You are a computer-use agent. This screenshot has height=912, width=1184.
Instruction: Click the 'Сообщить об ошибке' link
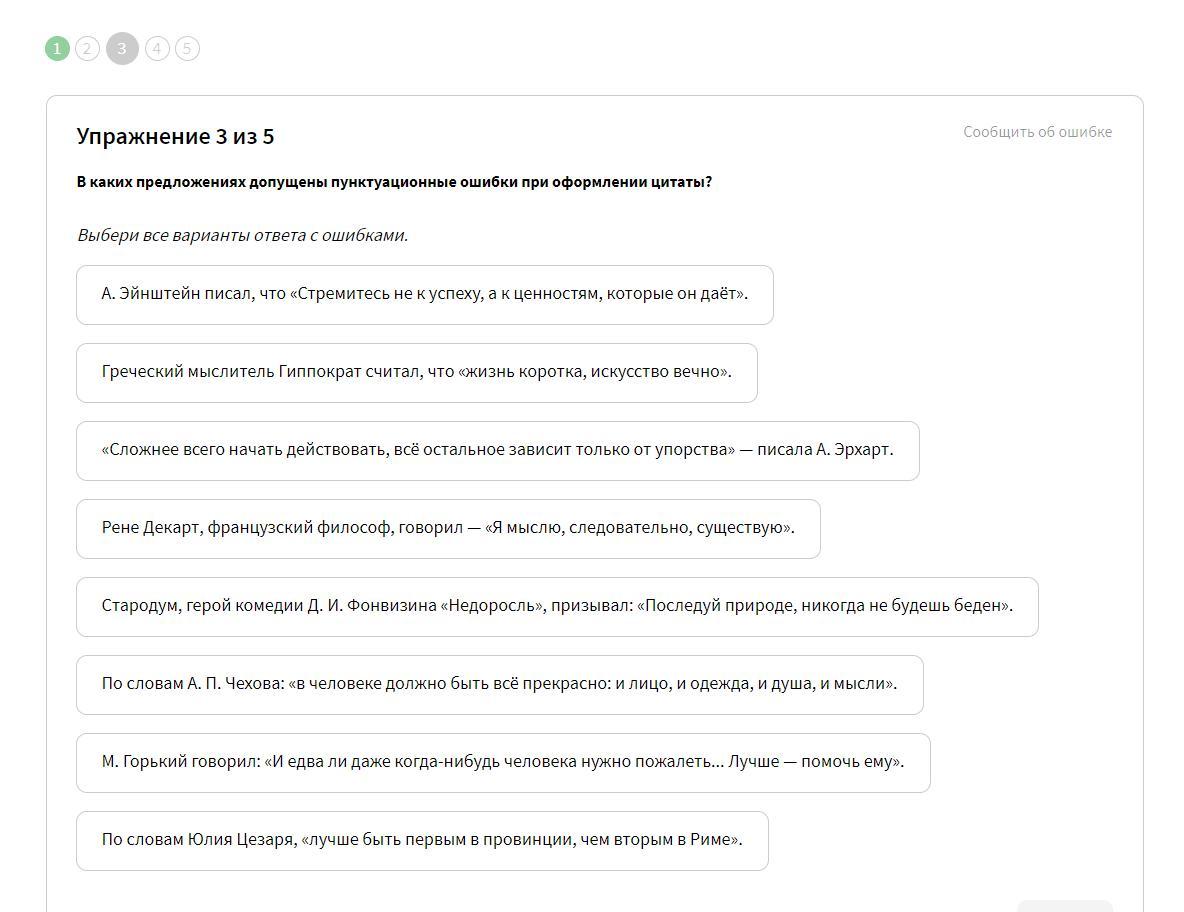(x=1037, y=132)
